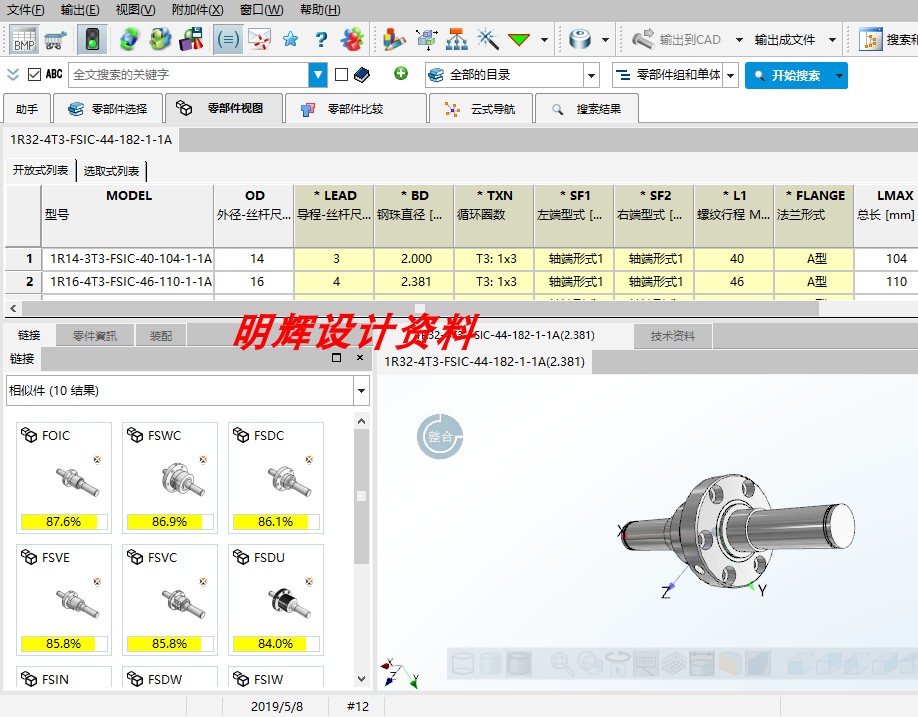Screen dimensions: 918x717
Task: Switch to the 搜索结果 tab
Action: pos(587,109)
